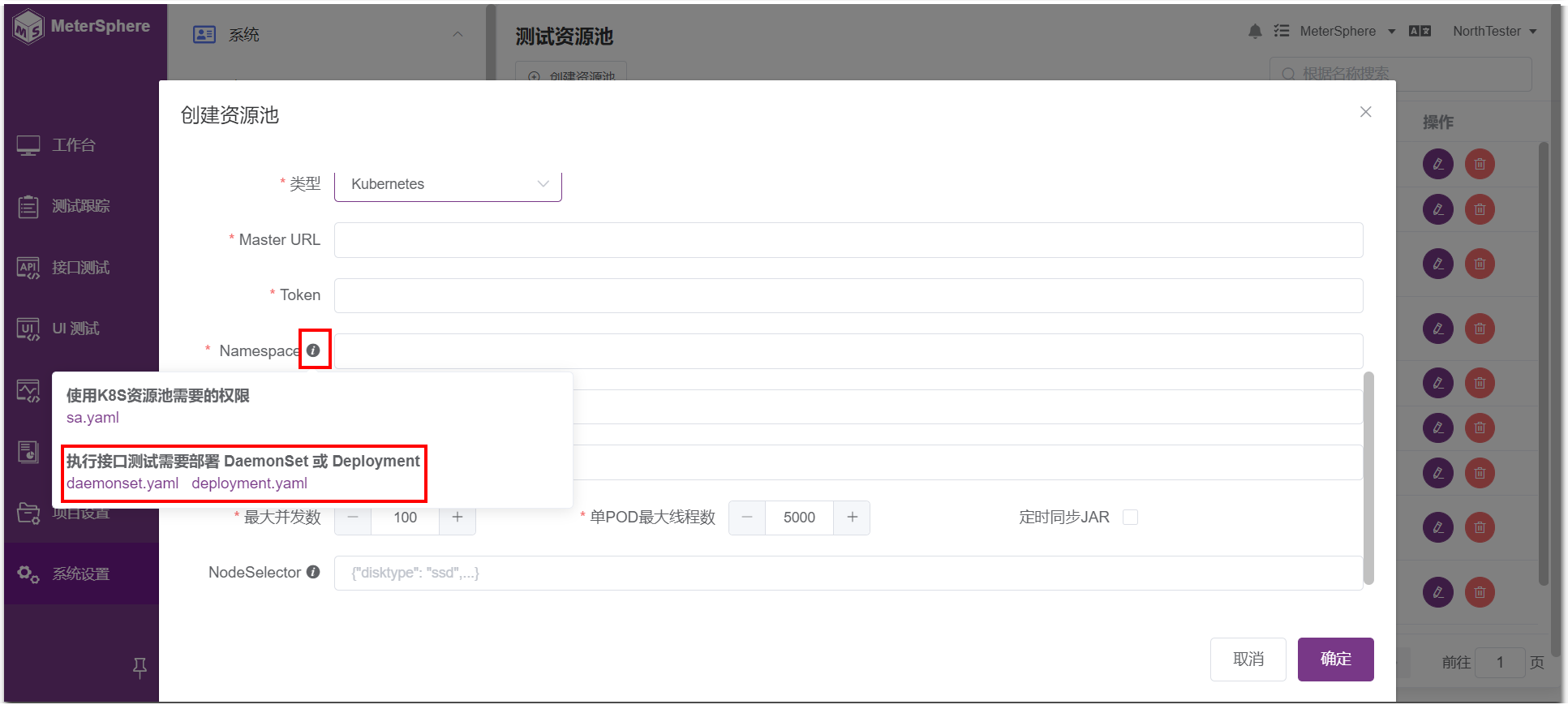The image size is (1568, 709).
Task: Open the notification bell
Action: [1255, 31]
